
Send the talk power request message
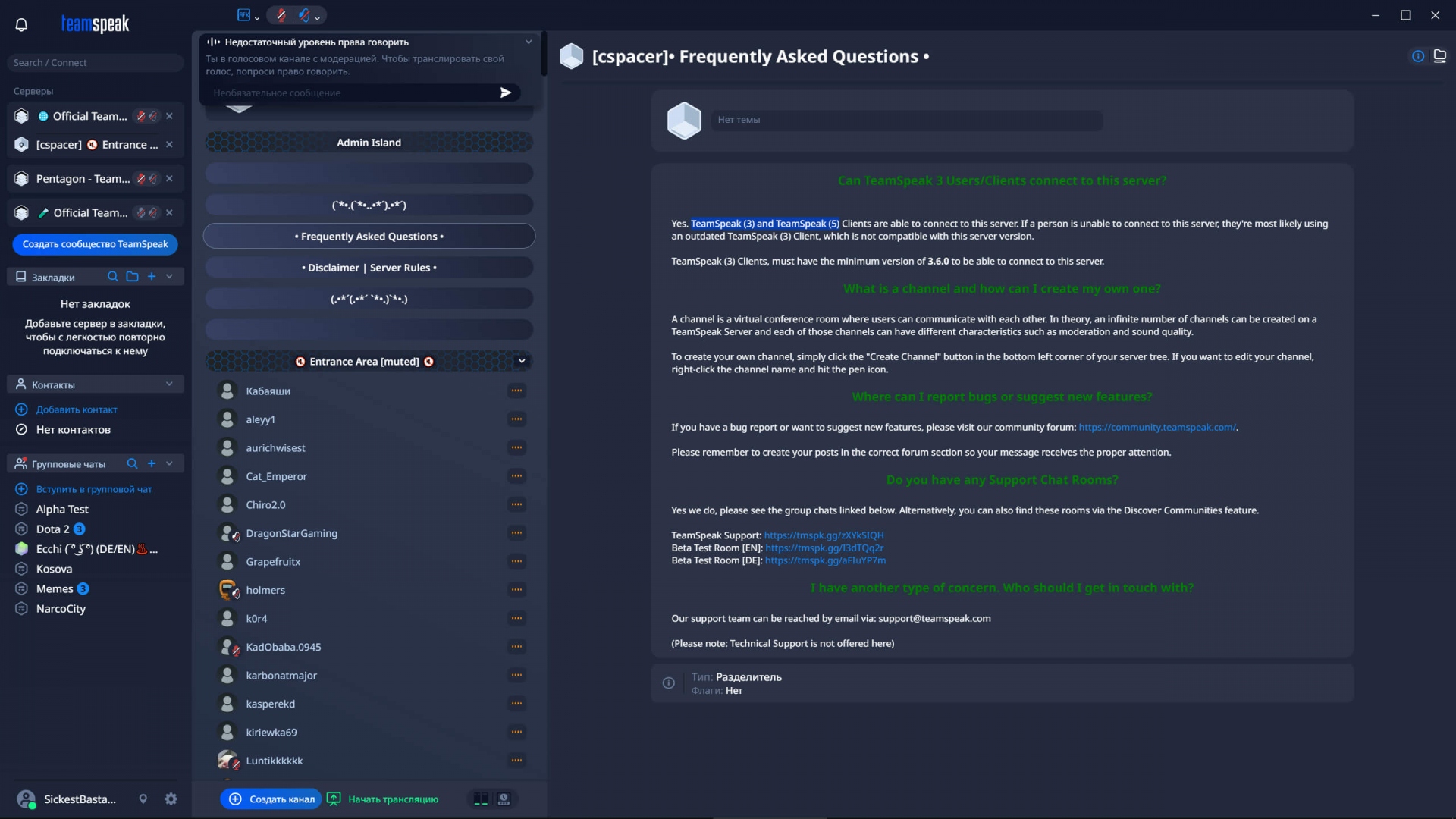[x=506, y=93]
